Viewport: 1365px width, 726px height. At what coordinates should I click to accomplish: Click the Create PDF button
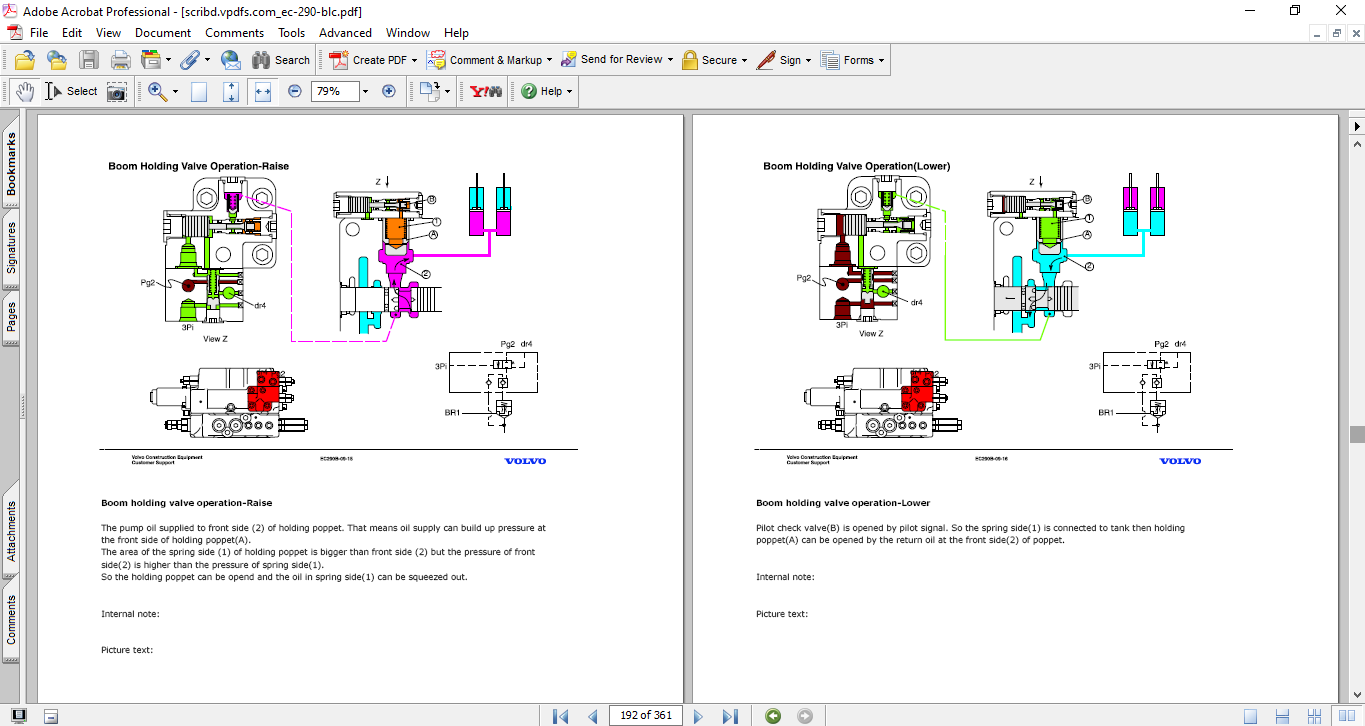click(369, 60)
